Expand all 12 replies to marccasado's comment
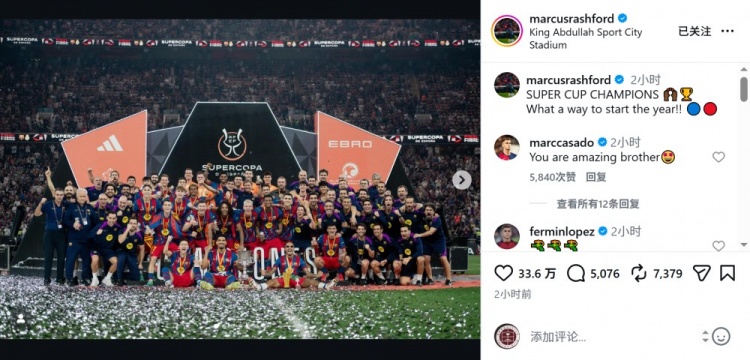 coord(598,204)
